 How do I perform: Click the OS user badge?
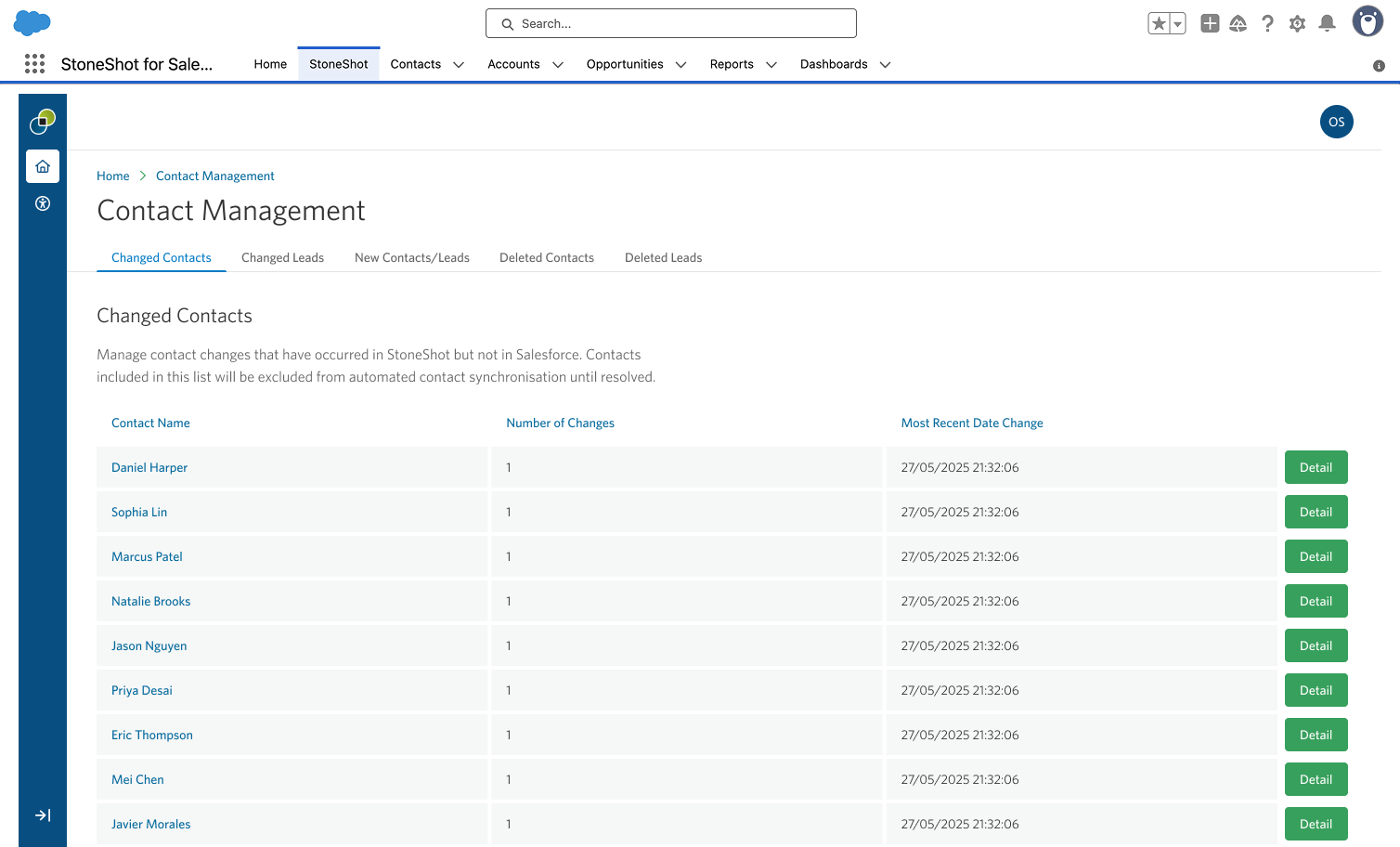(1337, 122)
